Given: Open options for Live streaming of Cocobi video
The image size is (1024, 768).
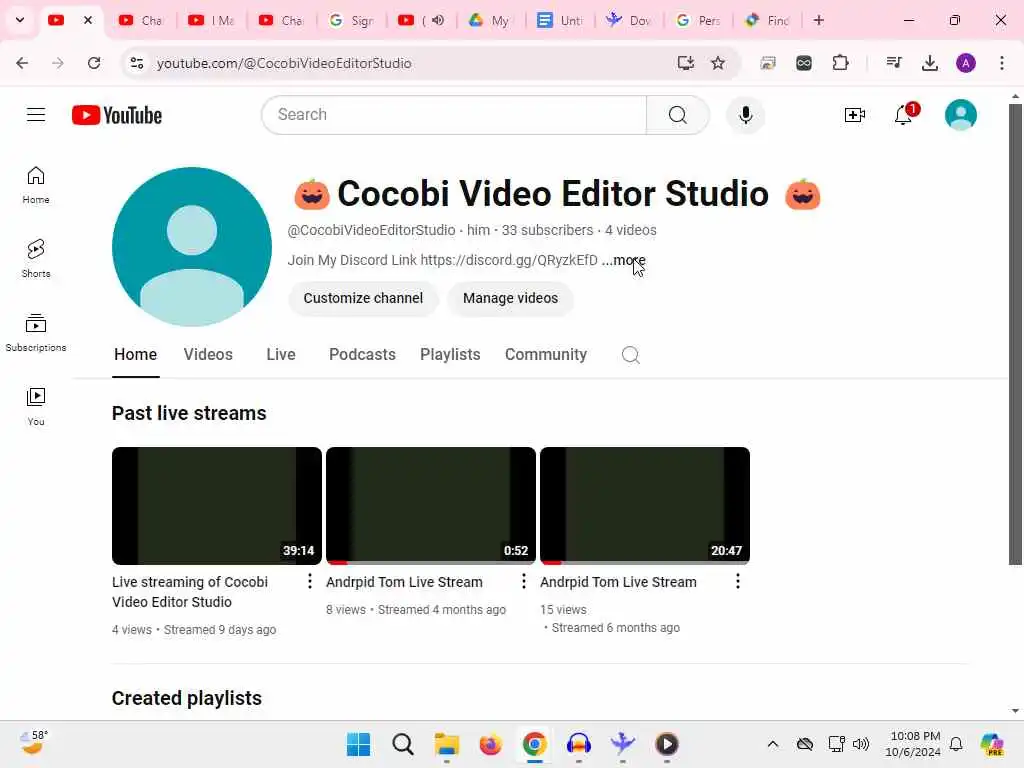Looking at the screenshot, I should coord(310,581).
